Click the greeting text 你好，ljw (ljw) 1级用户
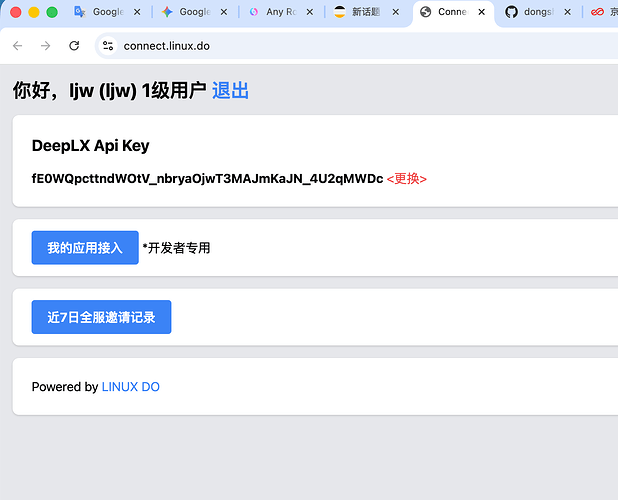The height and width of the screenshot is (500, 618). [x=110, y=91]
